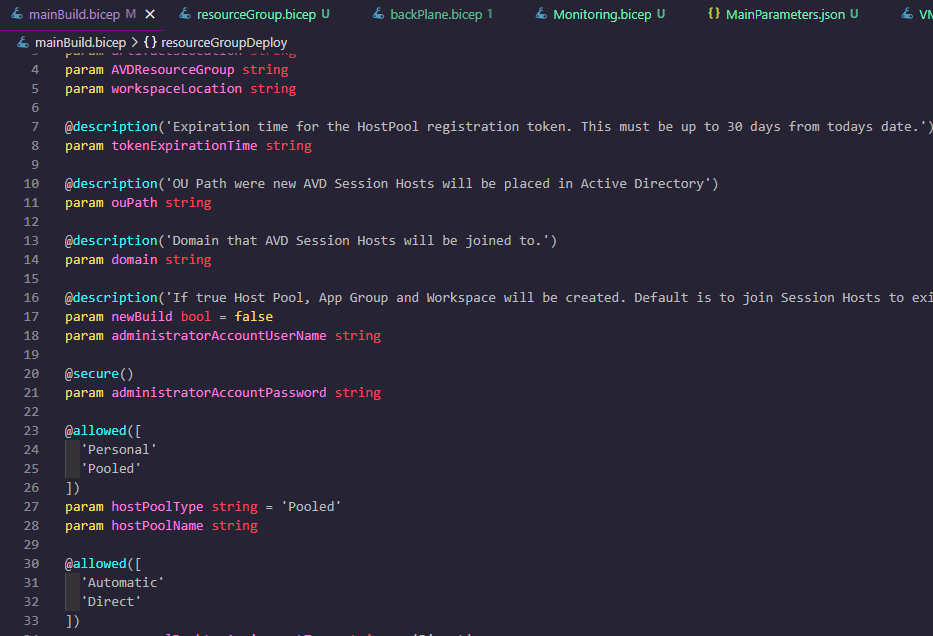
Task: Expand the resourceGroupDeploy breadcrumb symbol list
Action: 224,43
